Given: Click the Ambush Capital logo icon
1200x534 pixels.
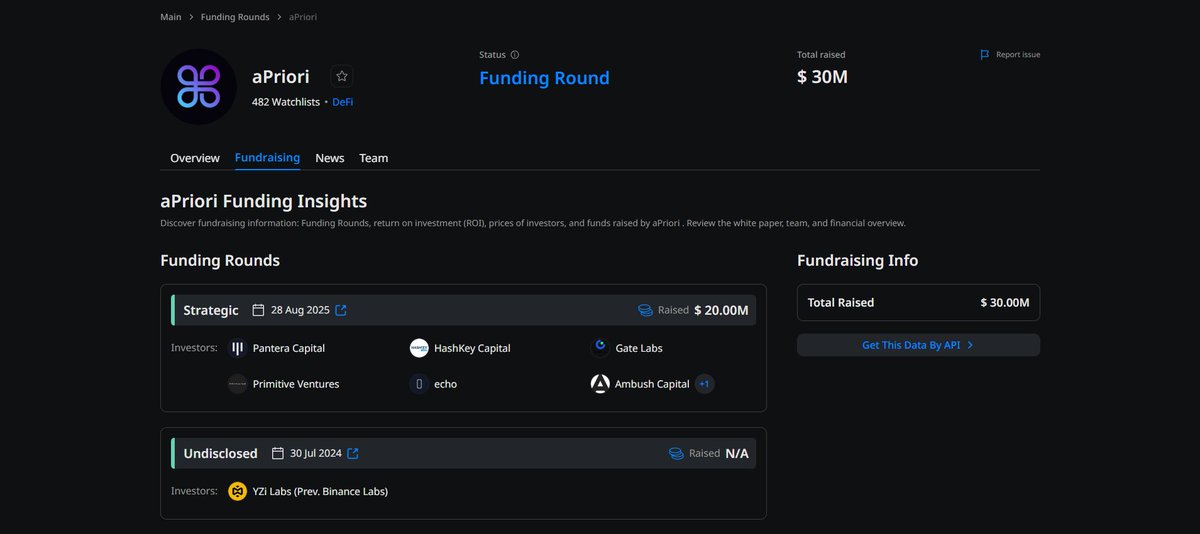Looking at the screenshot, I should [x=600, y=384].
